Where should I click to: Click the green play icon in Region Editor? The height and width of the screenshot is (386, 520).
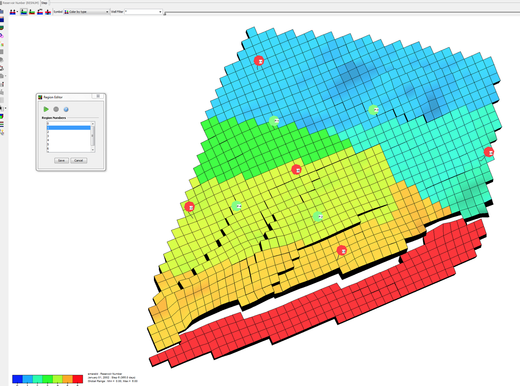46,109
